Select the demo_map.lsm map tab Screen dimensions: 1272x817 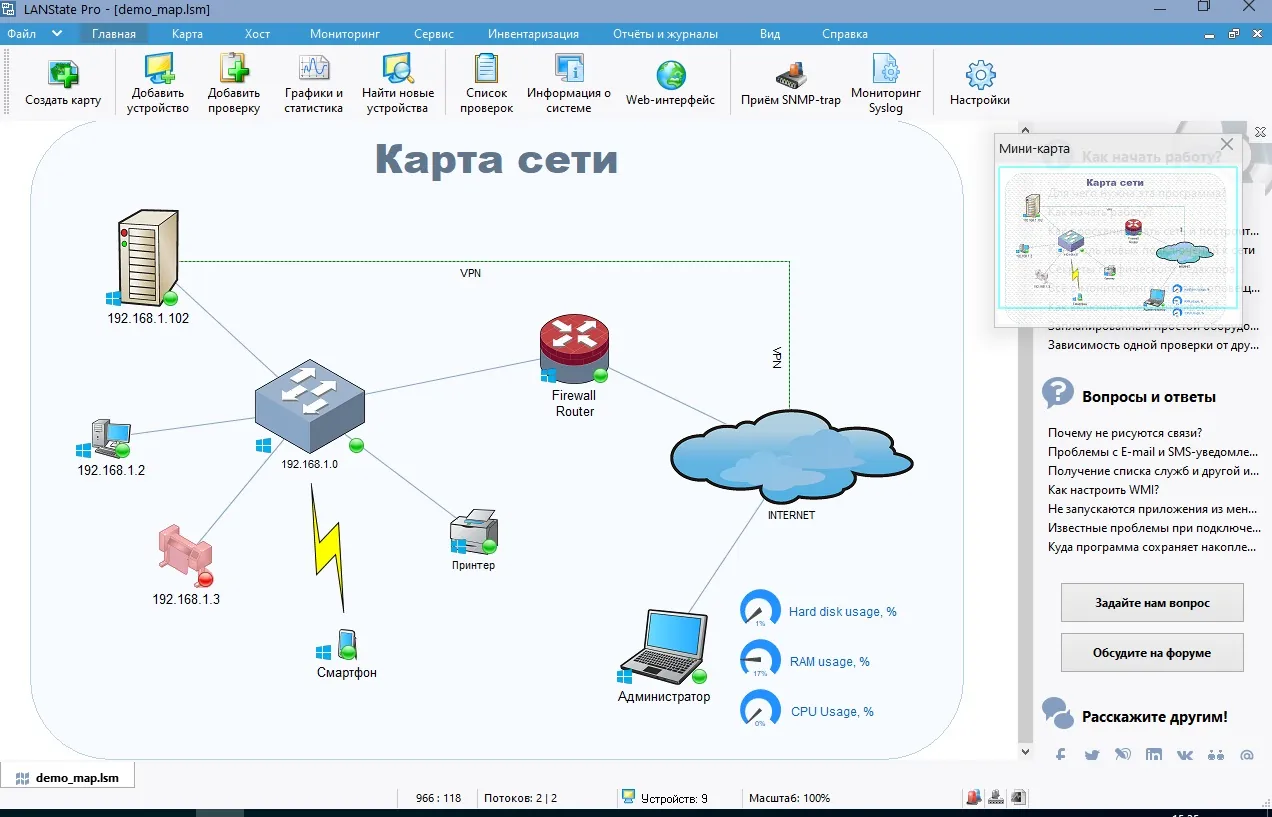pos(67,777)
